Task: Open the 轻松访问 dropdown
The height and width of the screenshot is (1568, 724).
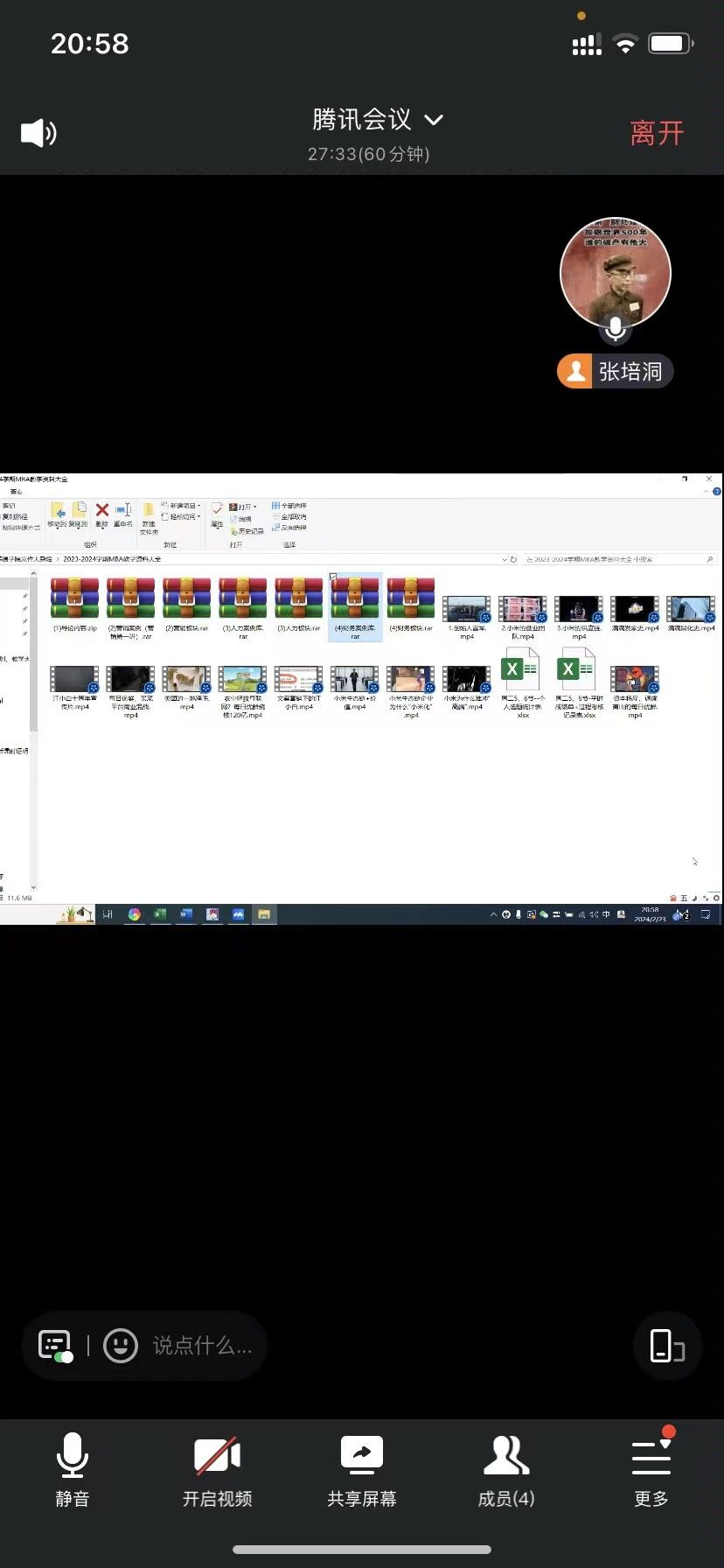Action: click(182, 517)
